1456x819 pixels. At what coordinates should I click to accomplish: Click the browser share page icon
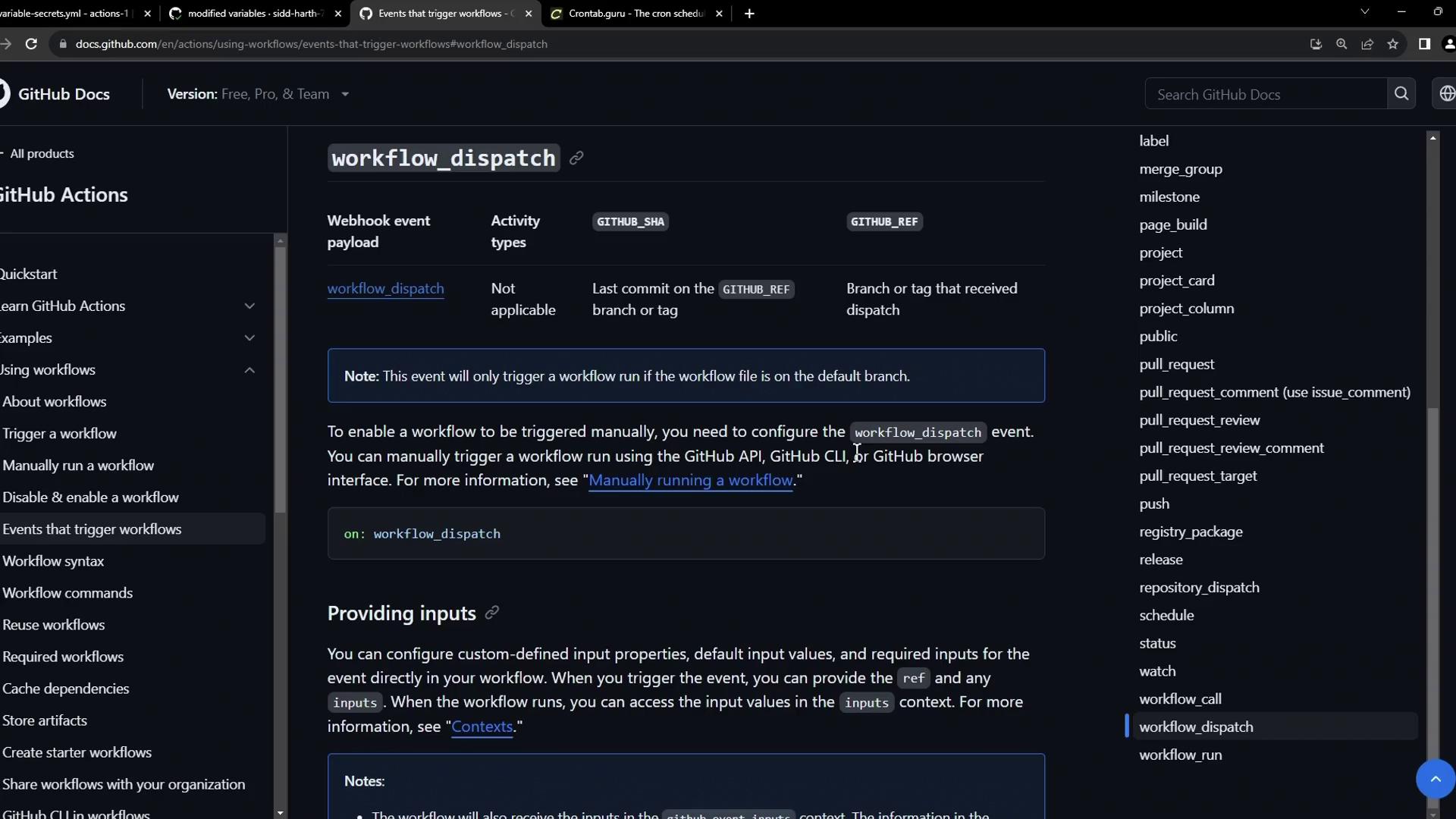(1367, 44)
